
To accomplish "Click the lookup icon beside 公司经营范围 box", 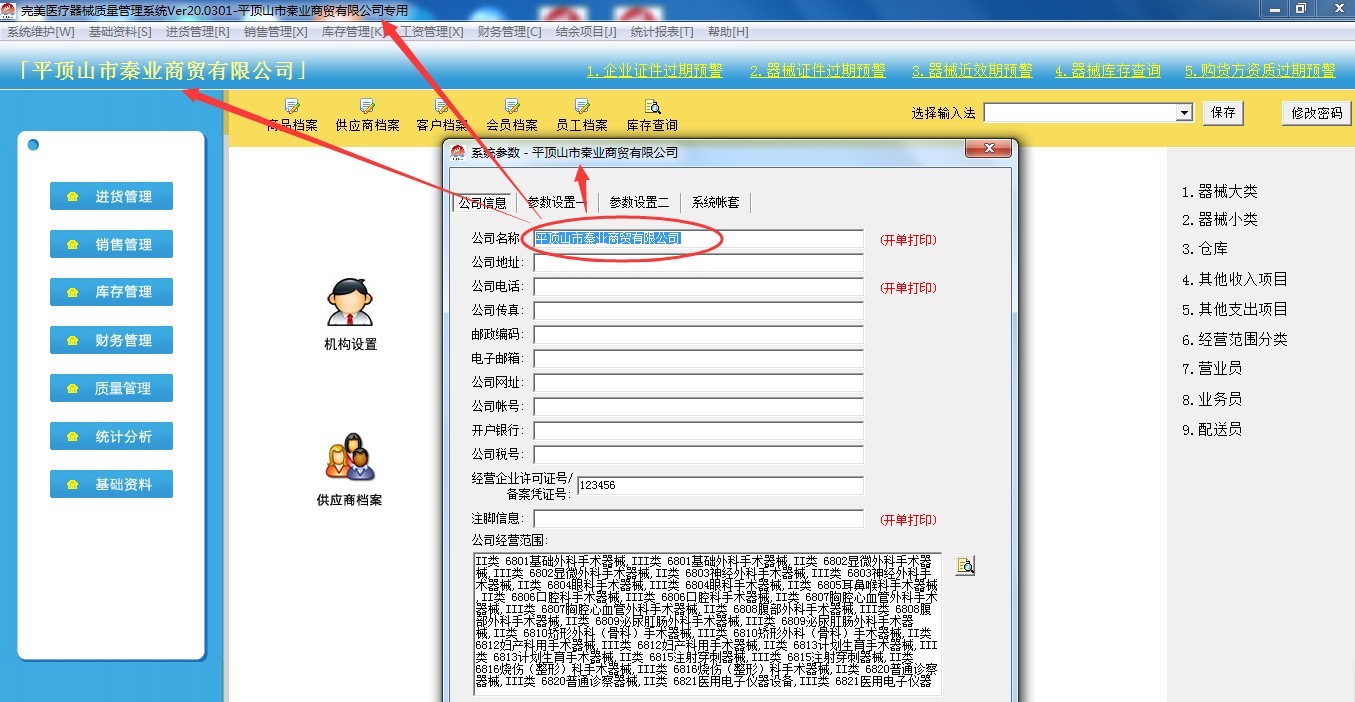I will tap(965, 566).
